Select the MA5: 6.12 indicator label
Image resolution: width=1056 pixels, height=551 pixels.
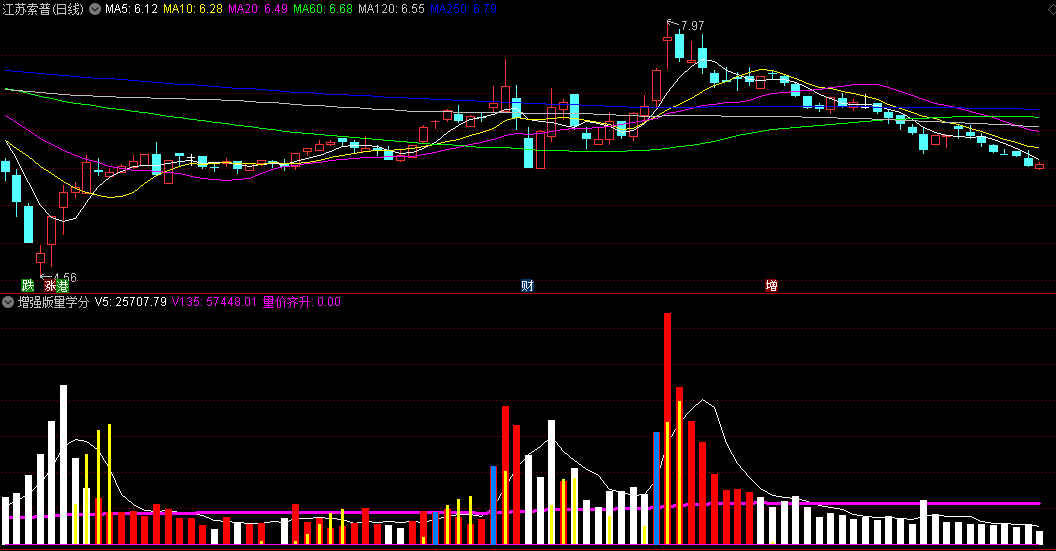click(131, 9)
